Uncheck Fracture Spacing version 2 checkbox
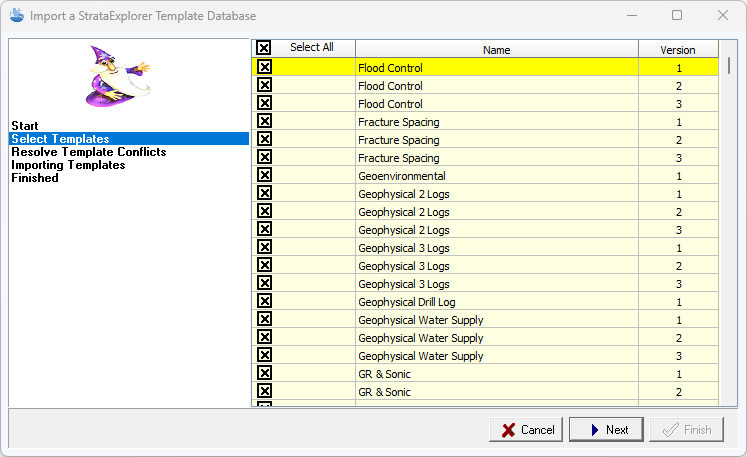The image size is (747, 457). (x=264, y=139)
